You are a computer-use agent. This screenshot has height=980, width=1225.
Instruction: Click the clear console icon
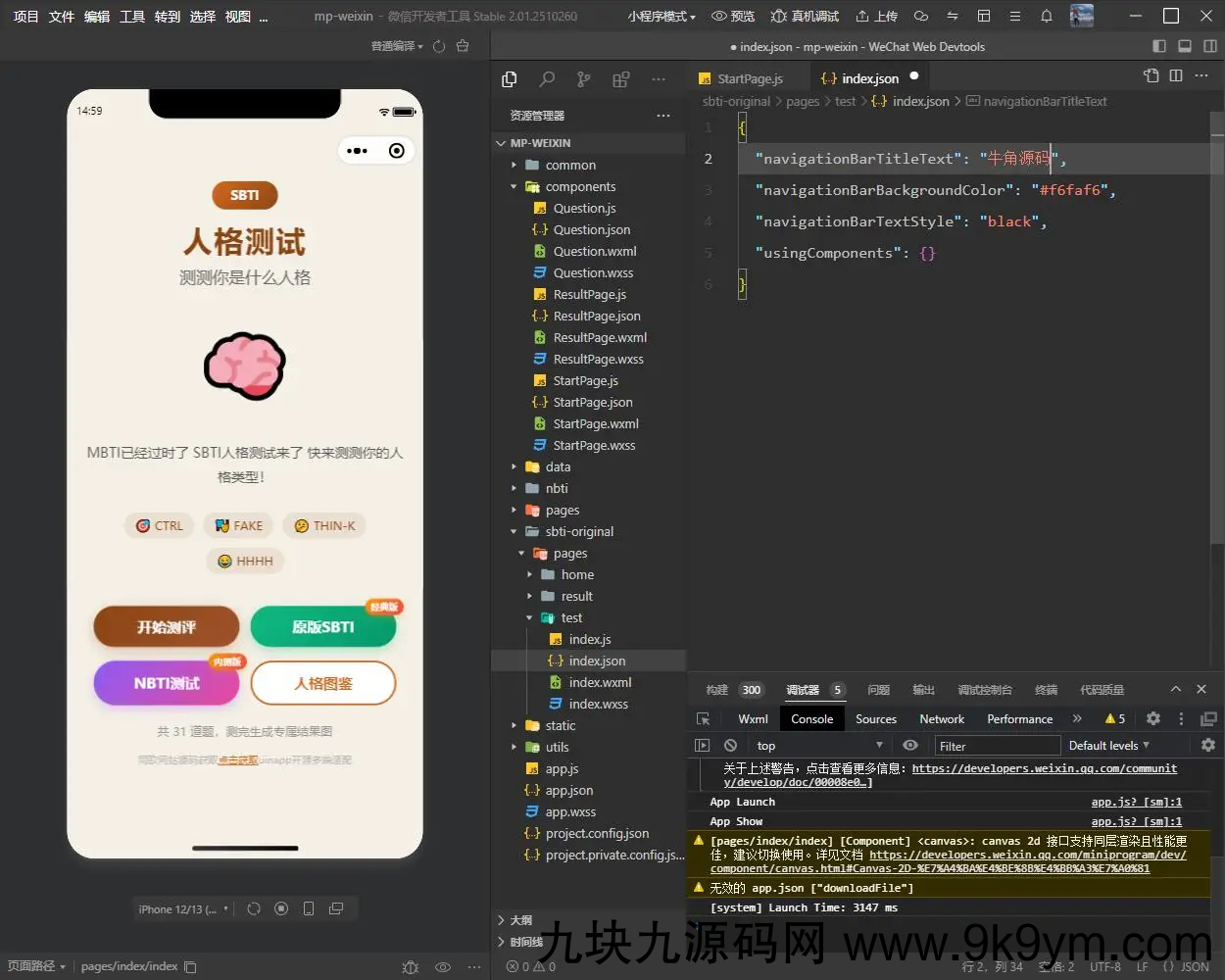(730, 746)
